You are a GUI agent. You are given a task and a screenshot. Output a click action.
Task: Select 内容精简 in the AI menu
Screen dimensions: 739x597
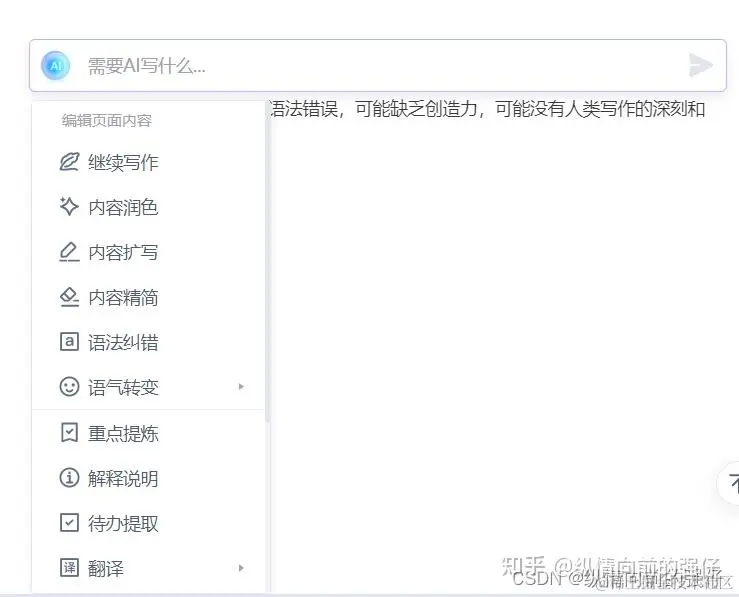click(148, 297)
